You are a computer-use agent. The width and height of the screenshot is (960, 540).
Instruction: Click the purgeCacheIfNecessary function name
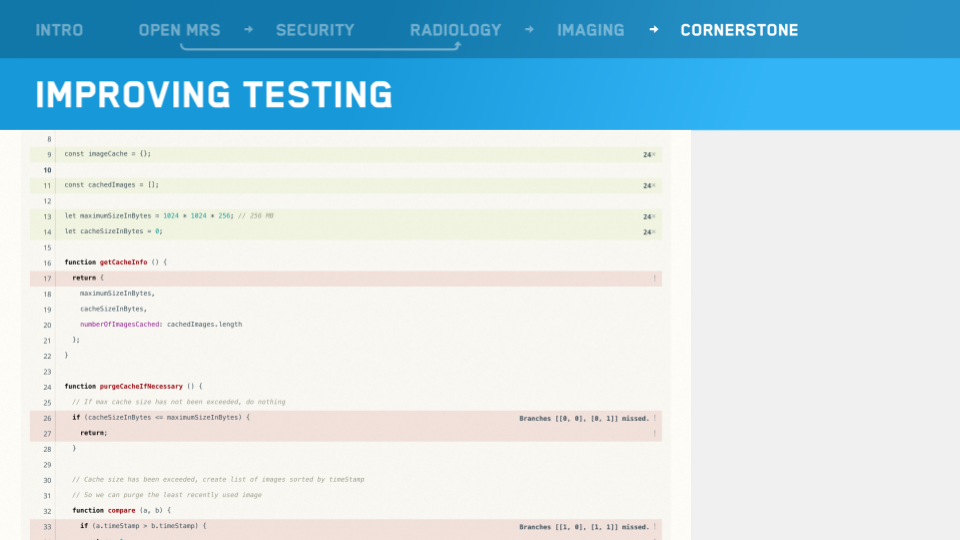(x=141, y=387)
